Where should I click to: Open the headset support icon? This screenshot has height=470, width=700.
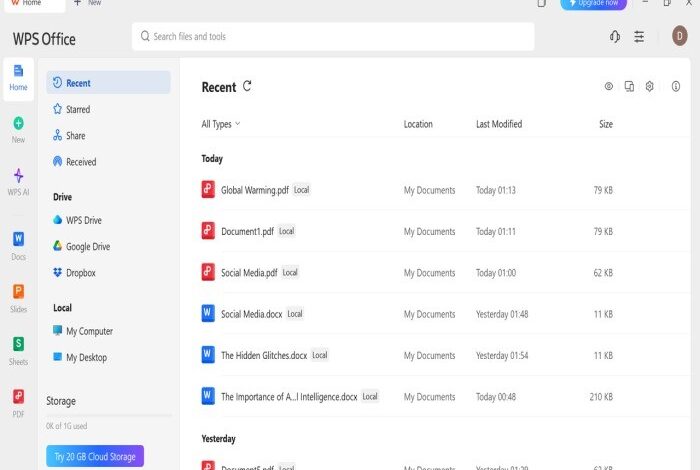[615, 37]
